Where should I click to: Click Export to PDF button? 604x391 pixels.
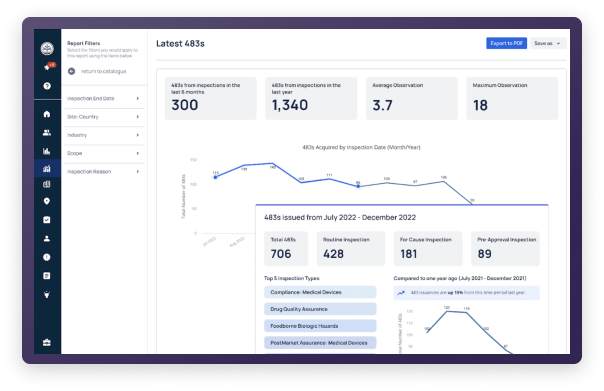click(506, 43)
